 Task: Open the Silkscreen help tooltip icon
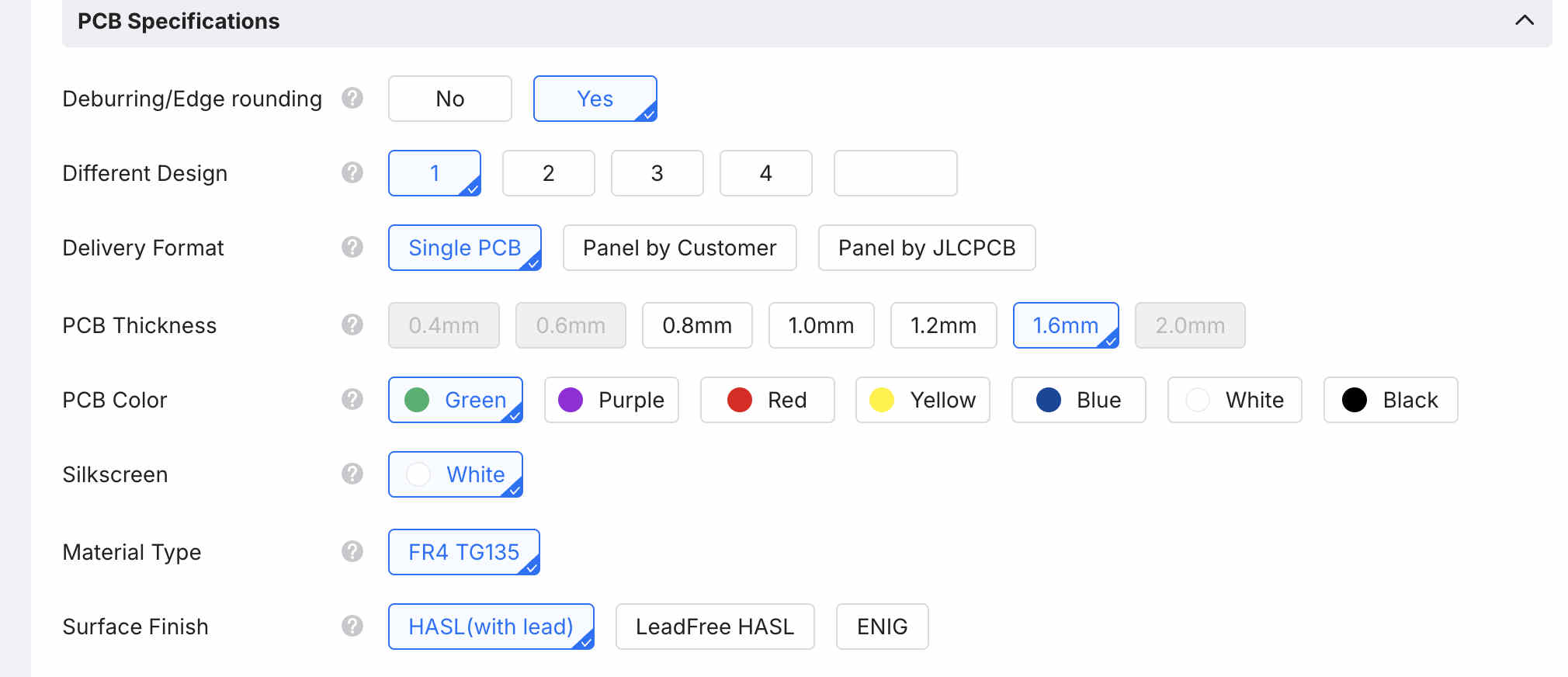click(352, 474)
